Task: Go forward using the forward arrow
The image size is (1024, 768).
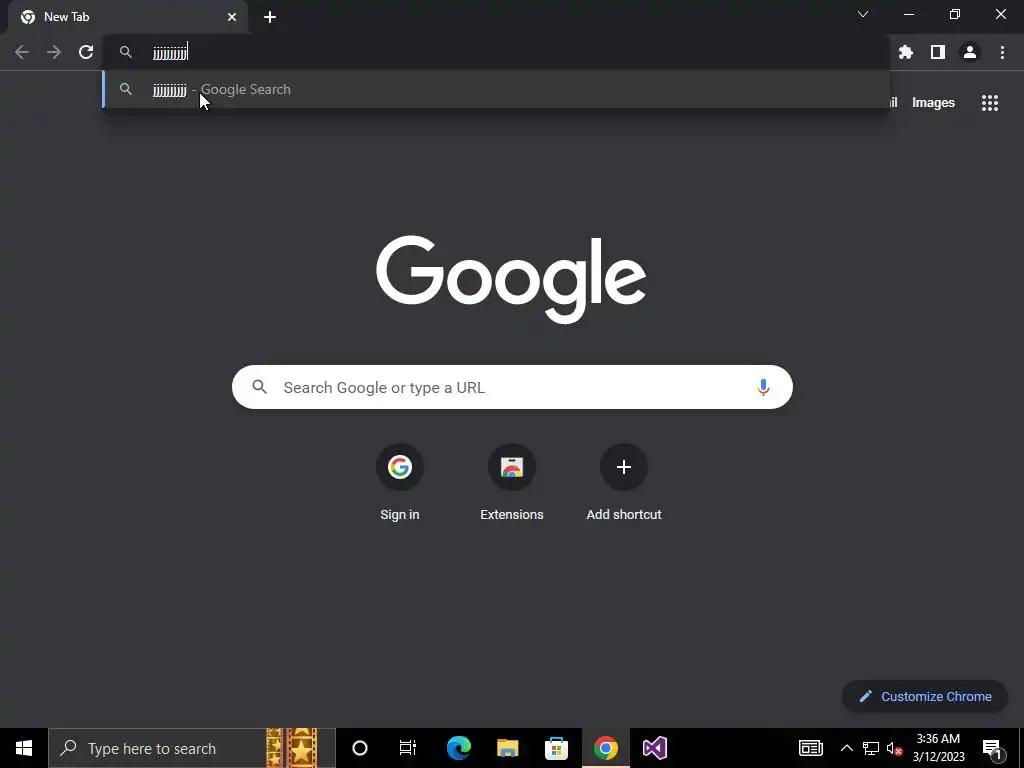Action: coord(54,52)
